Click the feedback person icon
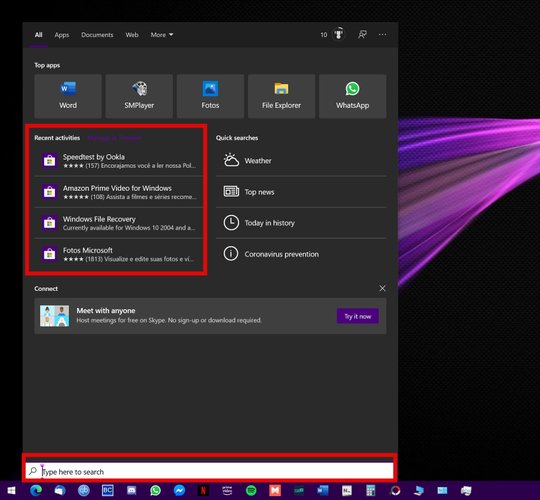The image size is (540, 500). pyautogui.click(x=362, y=34)
